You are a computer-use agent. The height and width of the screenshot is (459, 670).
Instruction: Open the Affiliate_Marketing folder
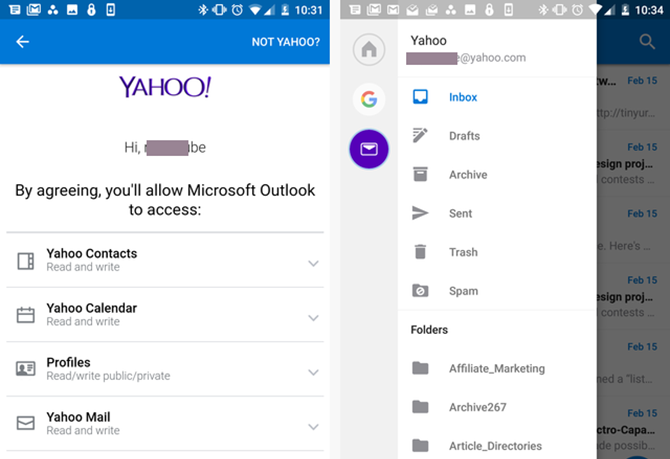497,368
